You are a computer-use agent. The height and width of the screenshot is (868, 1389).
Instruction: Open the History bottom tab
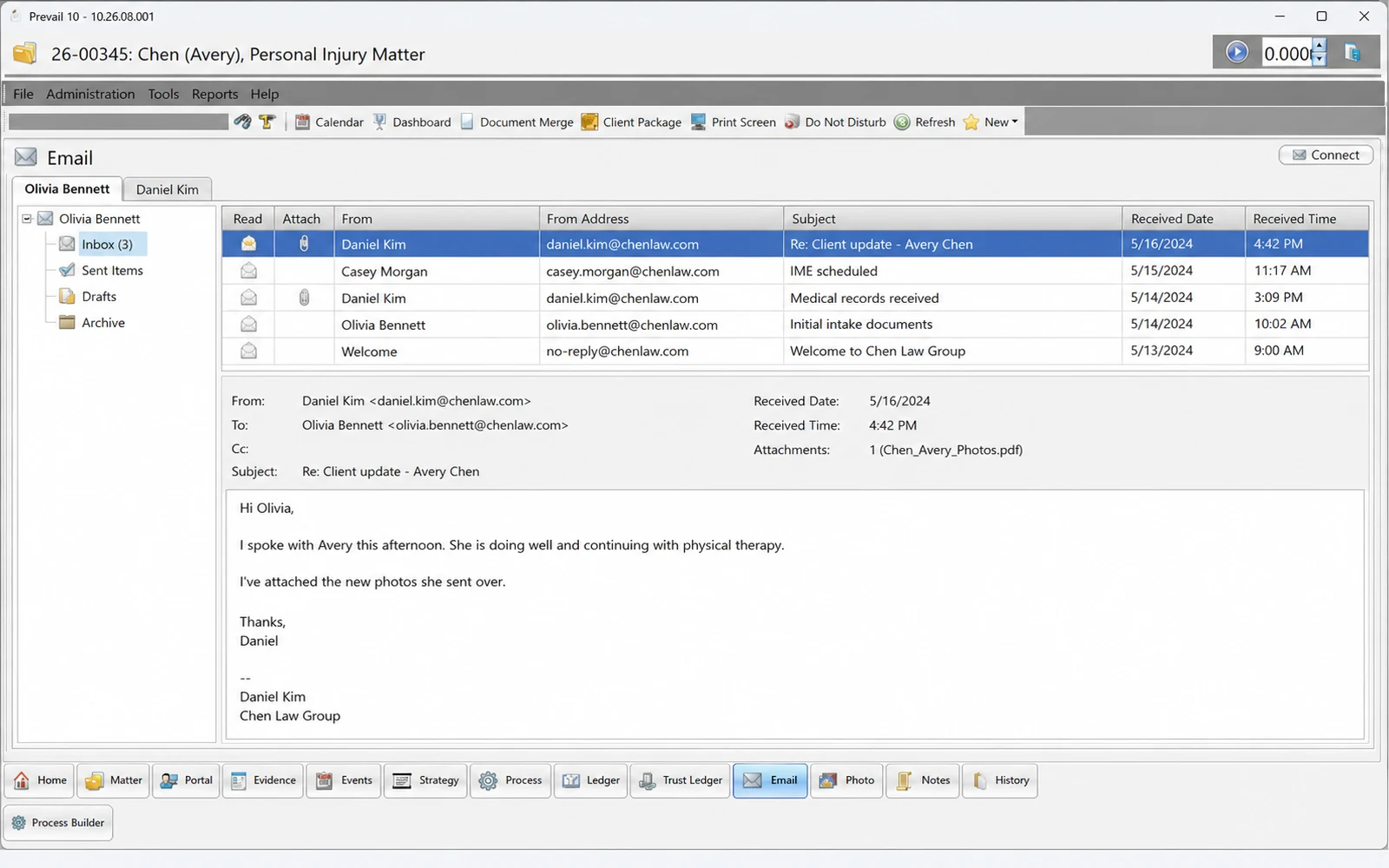pyautogui.click(x=1000, y=780)
